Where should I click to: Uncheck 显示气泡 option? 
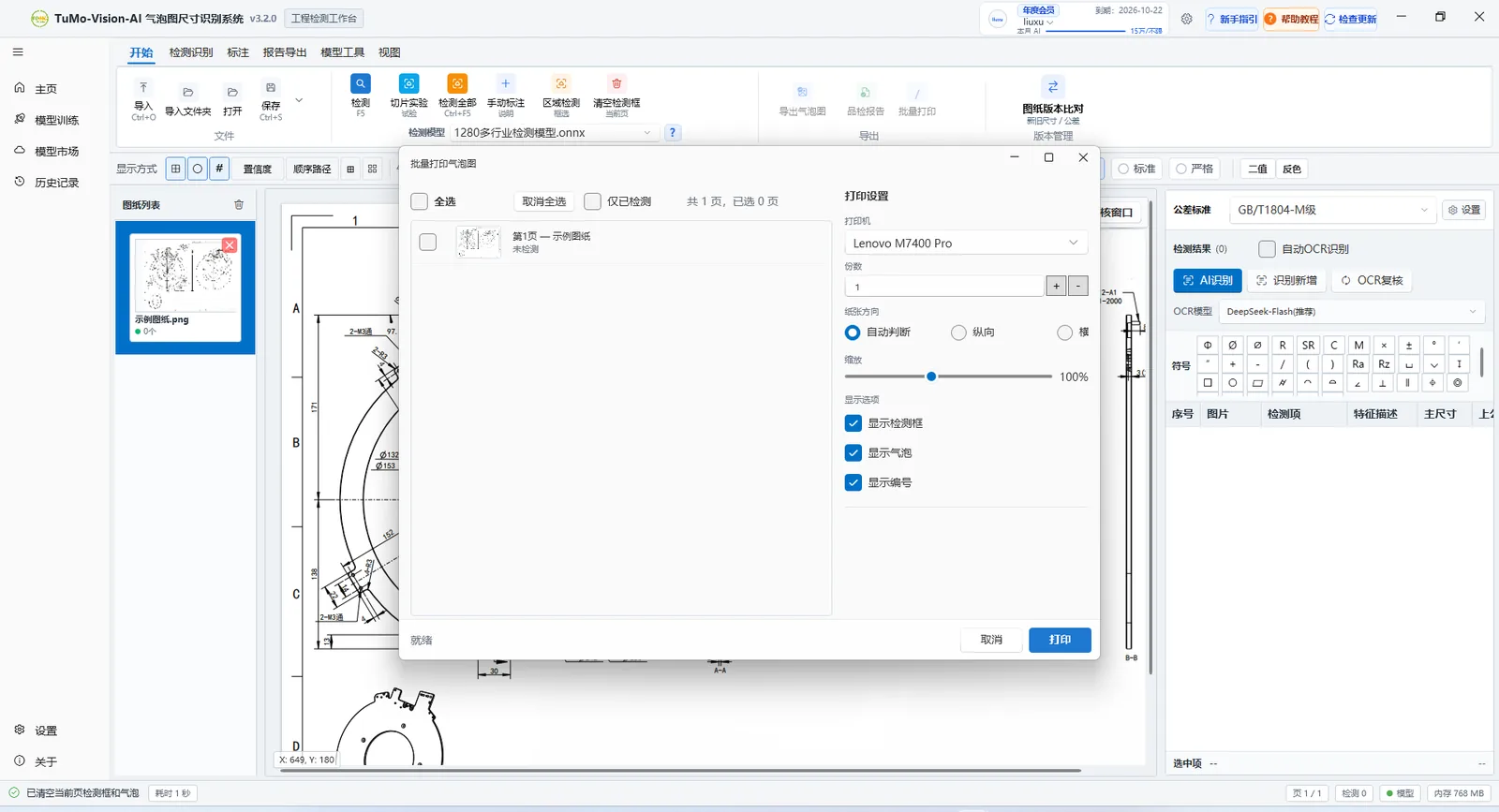coord(853,452)
